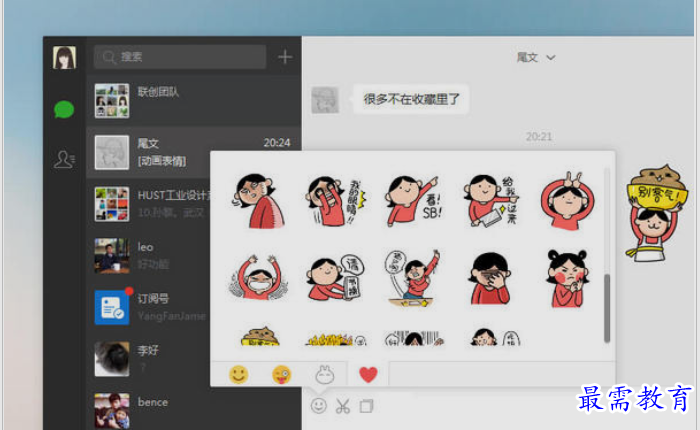
Task: Click the [动画表情] preview text
Action: (162, 161)
